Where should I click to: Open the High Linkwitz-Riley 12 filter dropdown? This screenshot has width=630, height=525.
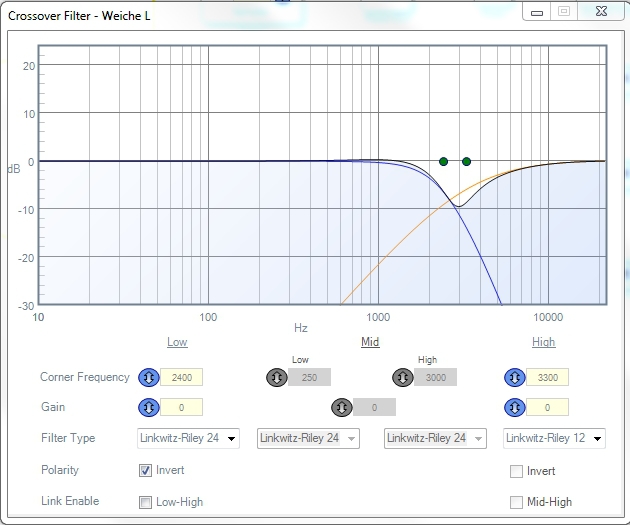554,438
